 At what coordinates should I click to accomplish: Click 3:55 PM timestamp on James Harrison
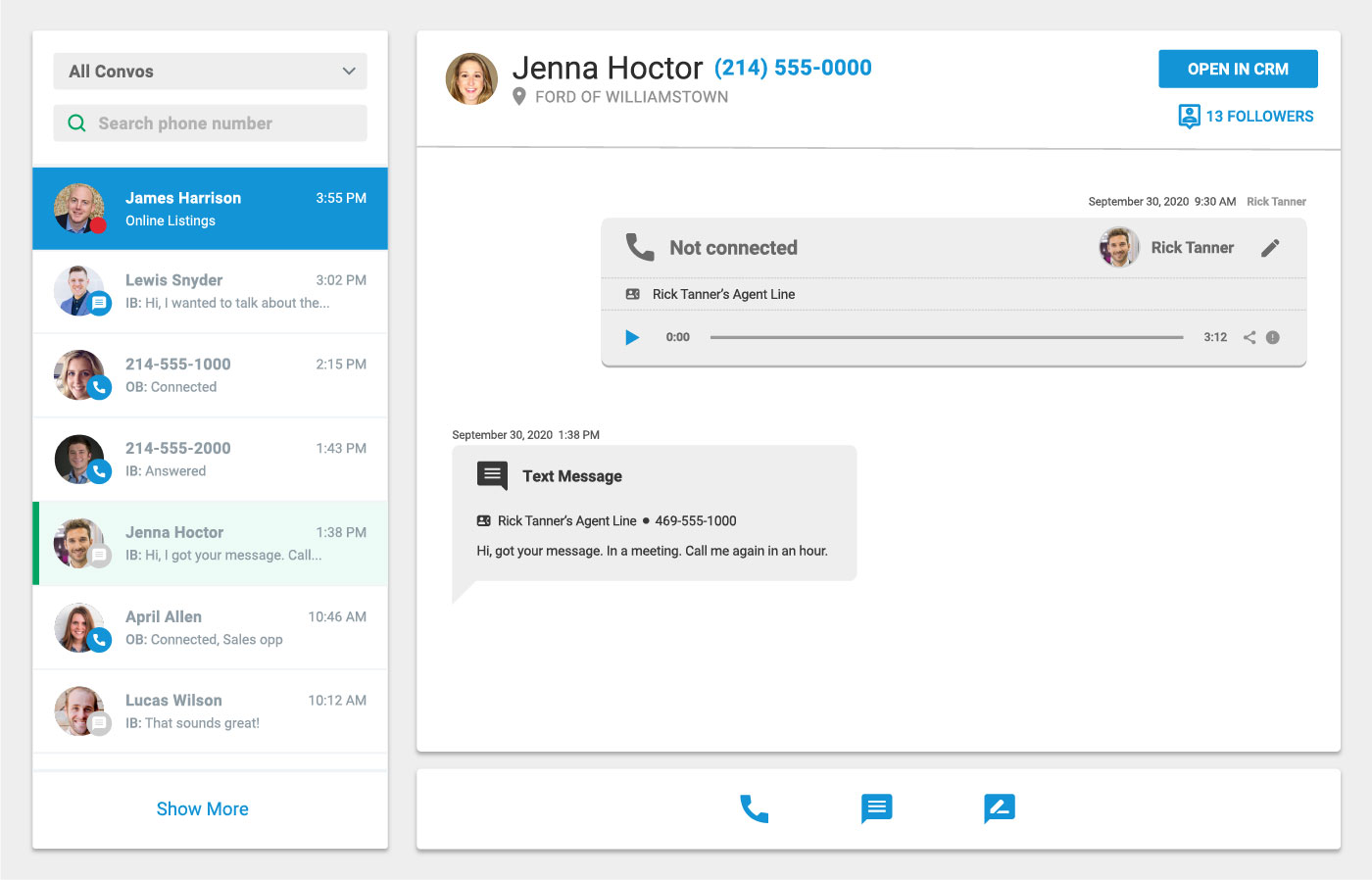[x=341, y=198]
